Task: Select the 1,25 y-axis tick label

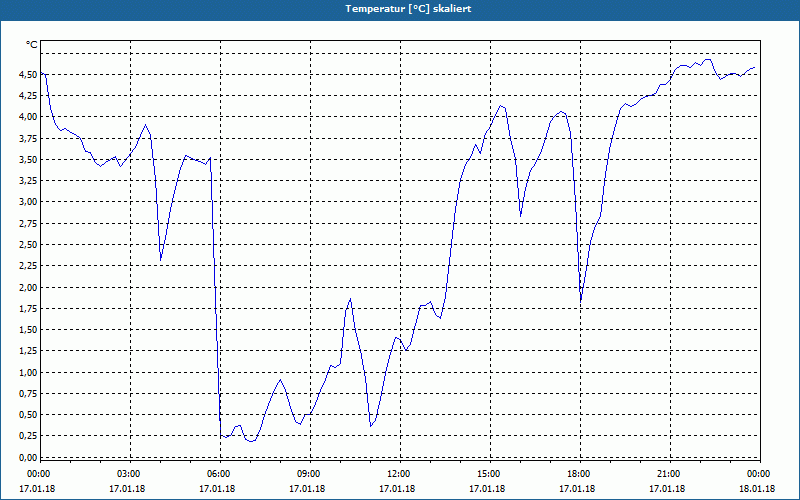Action: pos(29,351)
